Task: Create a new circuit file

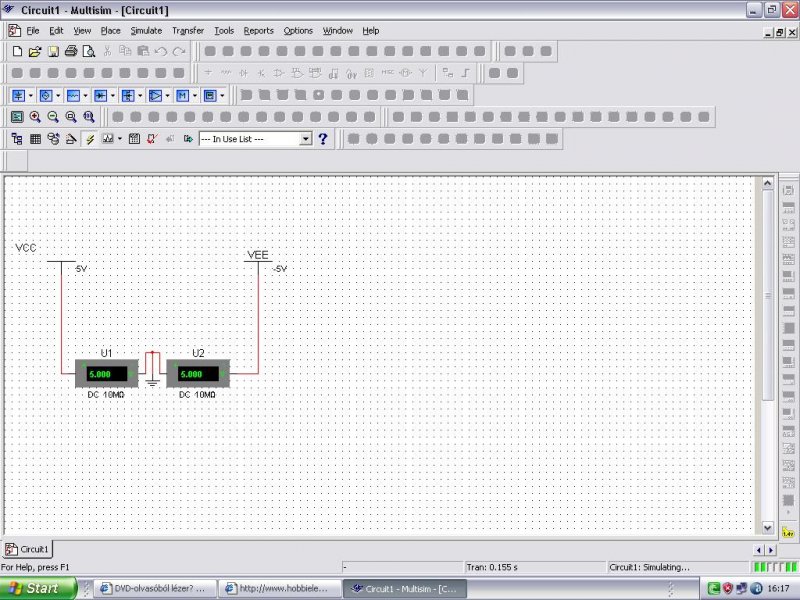Action: point(17,51)
